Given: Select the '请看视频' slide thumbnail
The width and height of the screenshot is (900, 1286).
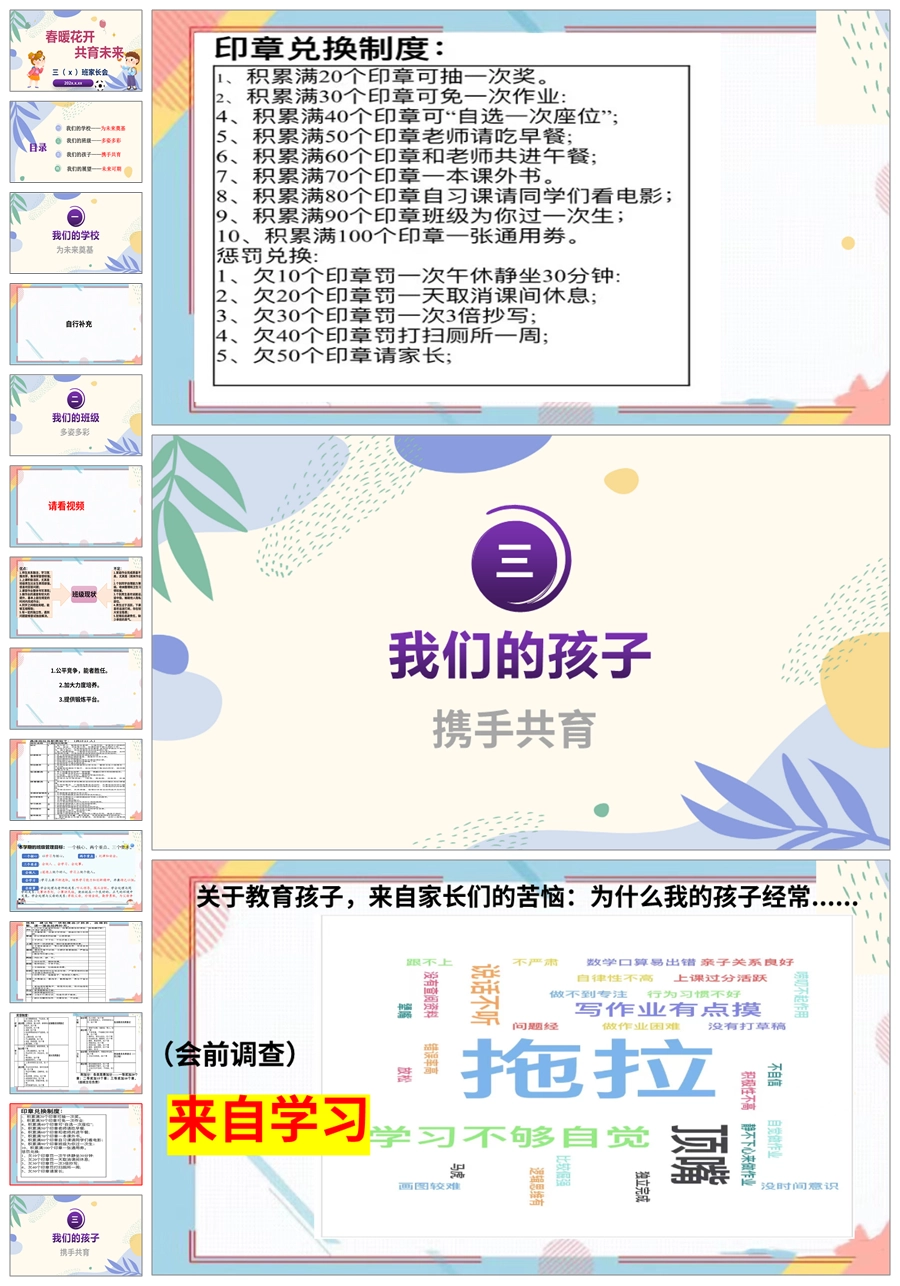Looking at the screenshot, I should tap(76, 506).
